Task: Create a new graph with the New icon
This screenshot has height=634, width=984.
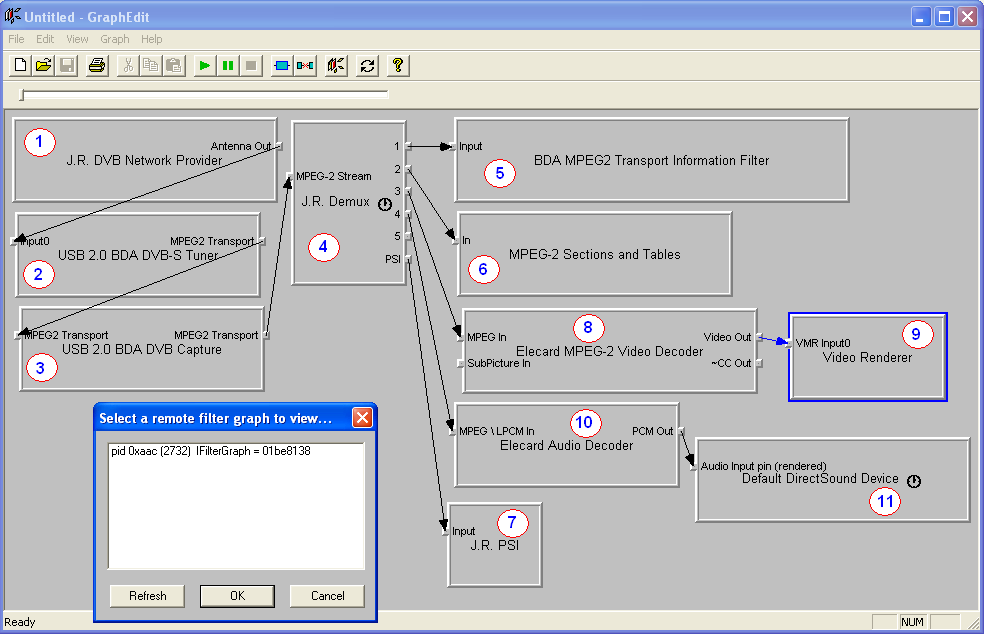Action: tap(20, 65)
